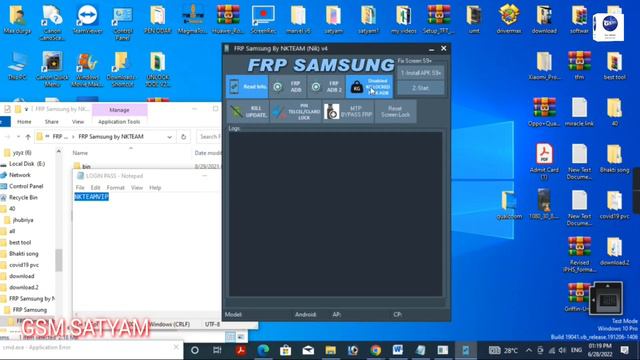640x360 pixels.
Task: Click Reset Screen Lock button
Action: [x=395, y=111]
